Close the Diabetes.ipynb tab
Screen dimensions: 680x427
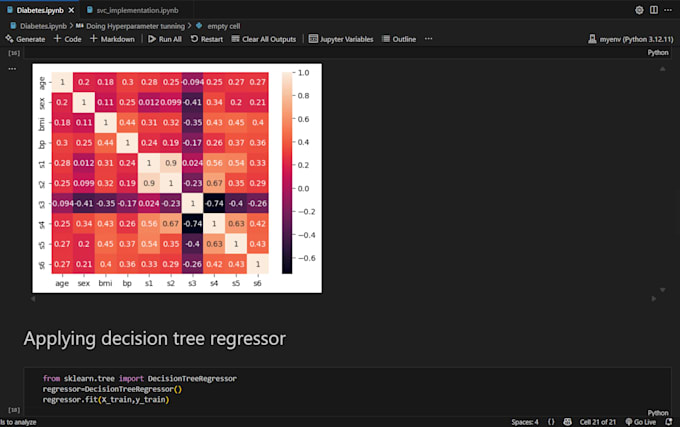pos(71,10)
